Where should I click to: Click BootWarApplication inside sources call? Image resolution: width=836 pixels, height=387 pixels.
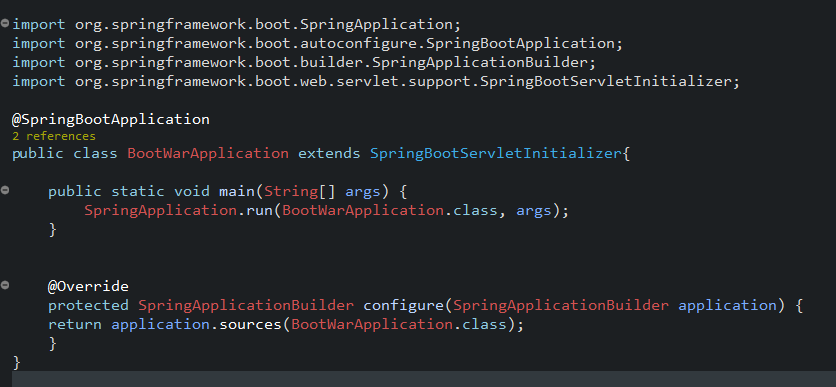372,325
